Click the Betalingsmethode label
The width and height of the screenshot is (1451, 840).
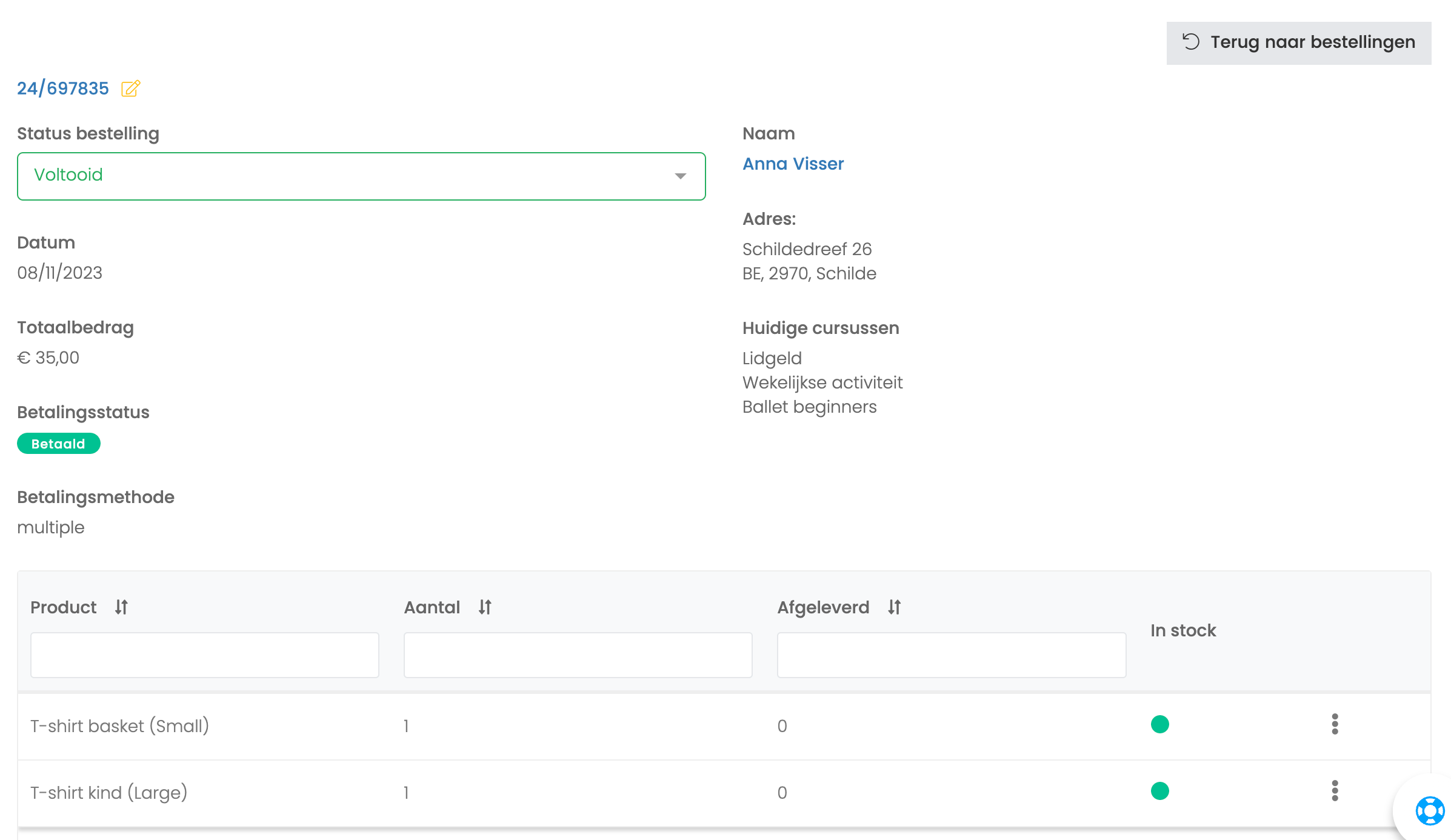pyautogui.click(x=96, y=497)
